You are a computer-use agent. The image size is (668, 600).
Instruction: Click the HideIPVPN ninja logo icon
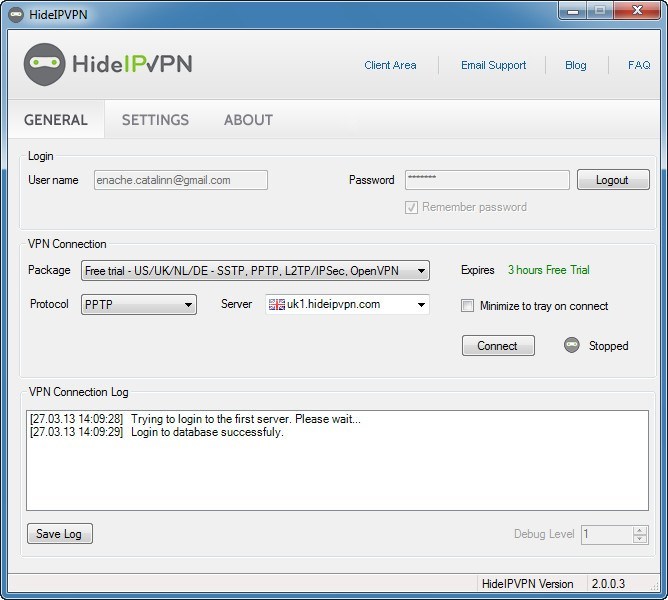pyautogui.click(x=45, y=64)
